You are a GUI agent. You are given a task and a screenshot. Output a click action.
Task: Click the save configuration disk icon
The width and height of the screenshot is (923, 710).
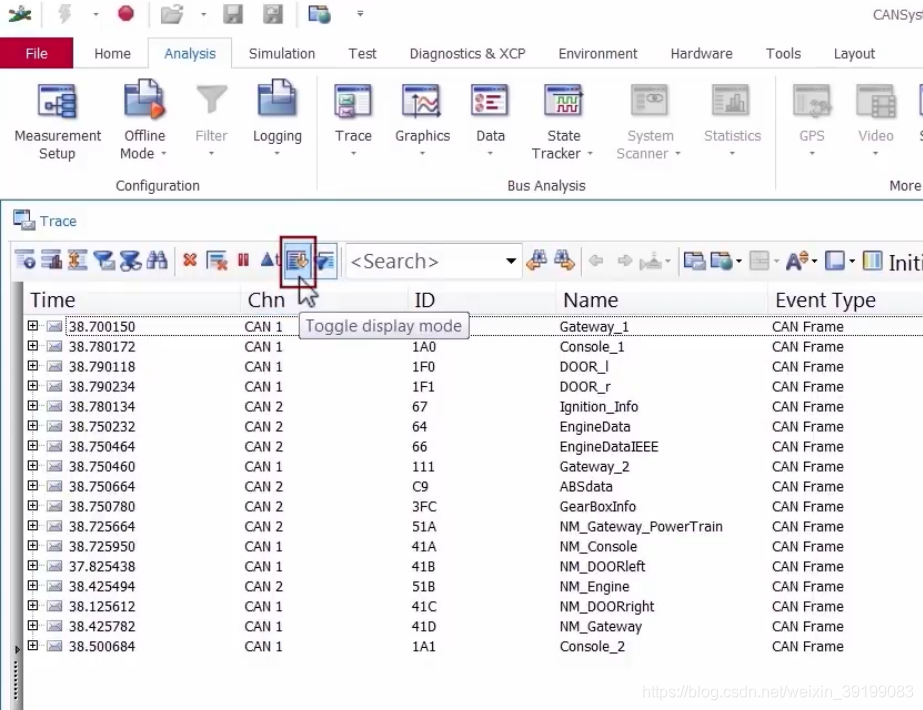coord(233,14)
